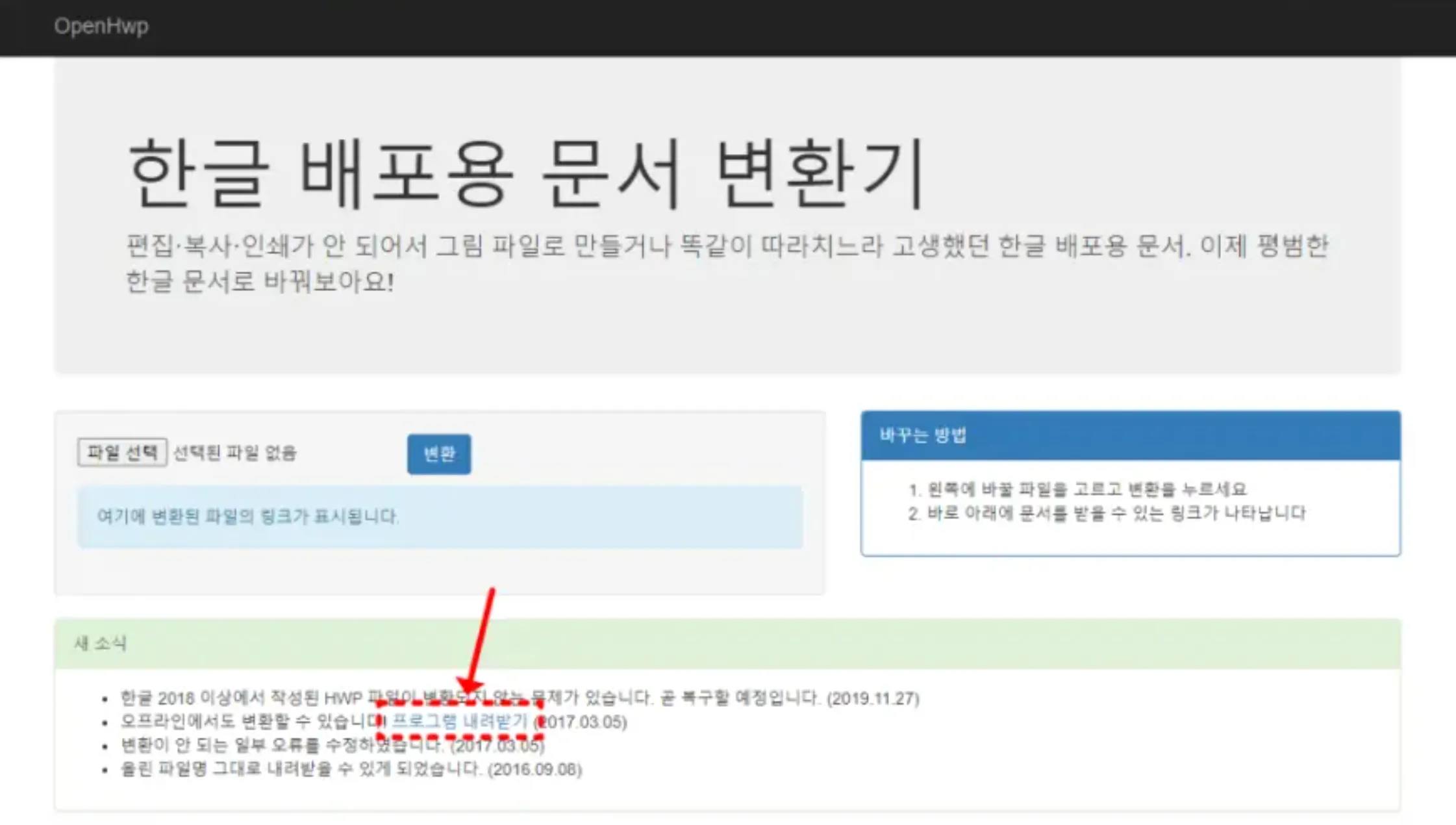Click the blue converted-file link info box
Viewport: 1456px width, 825px height.
click(x=440, y=516)
